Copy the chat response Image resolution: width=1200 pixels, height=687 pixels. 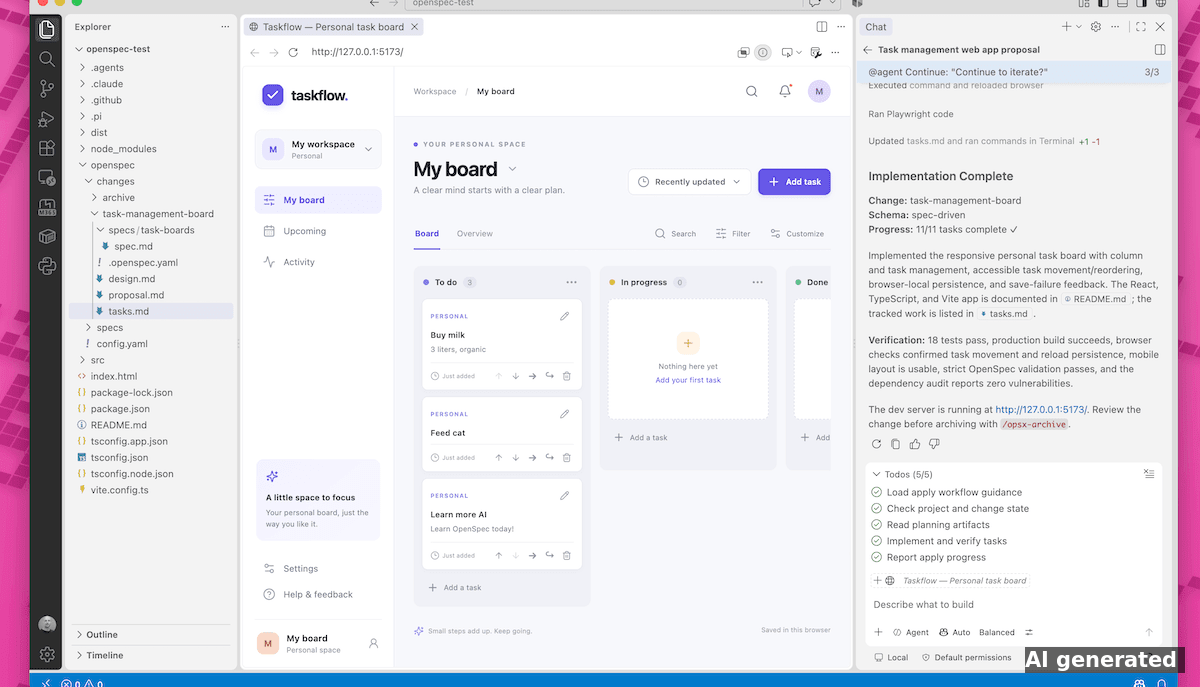coord(896,444)
